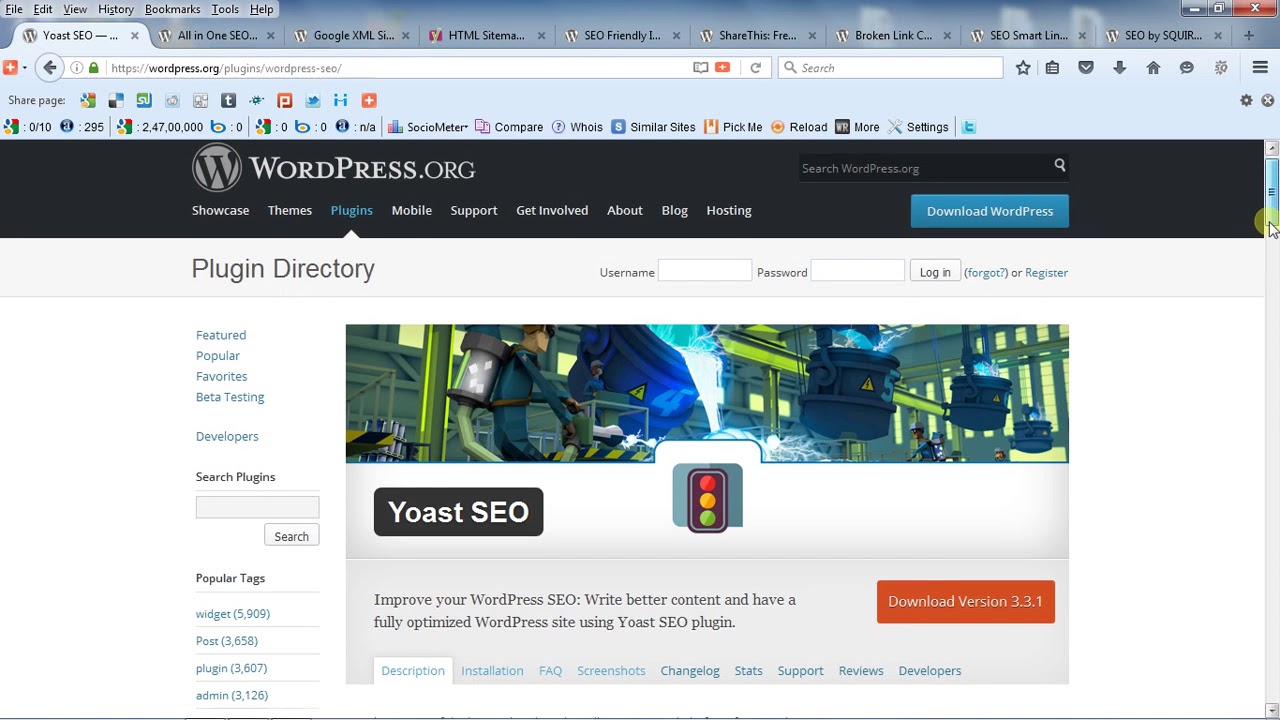The height and width of the screenshot is (720, 1280).
Task: Click the browser Search box
Action: [890, 68]
